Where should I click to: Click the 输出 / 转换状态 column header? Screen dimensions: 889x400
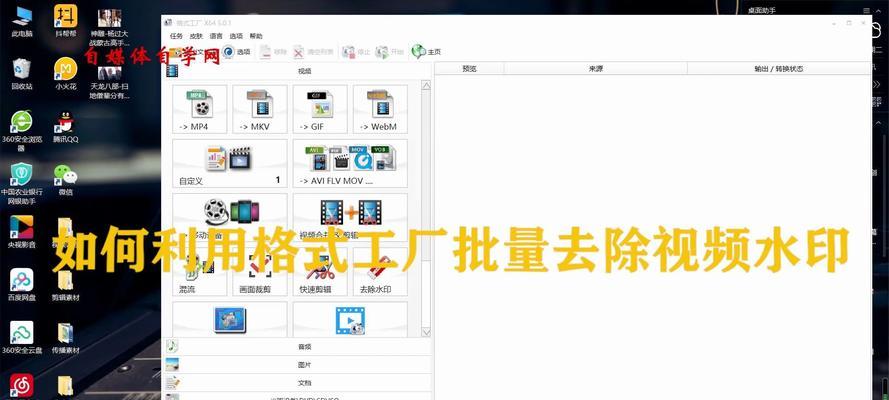coord(778,69)
